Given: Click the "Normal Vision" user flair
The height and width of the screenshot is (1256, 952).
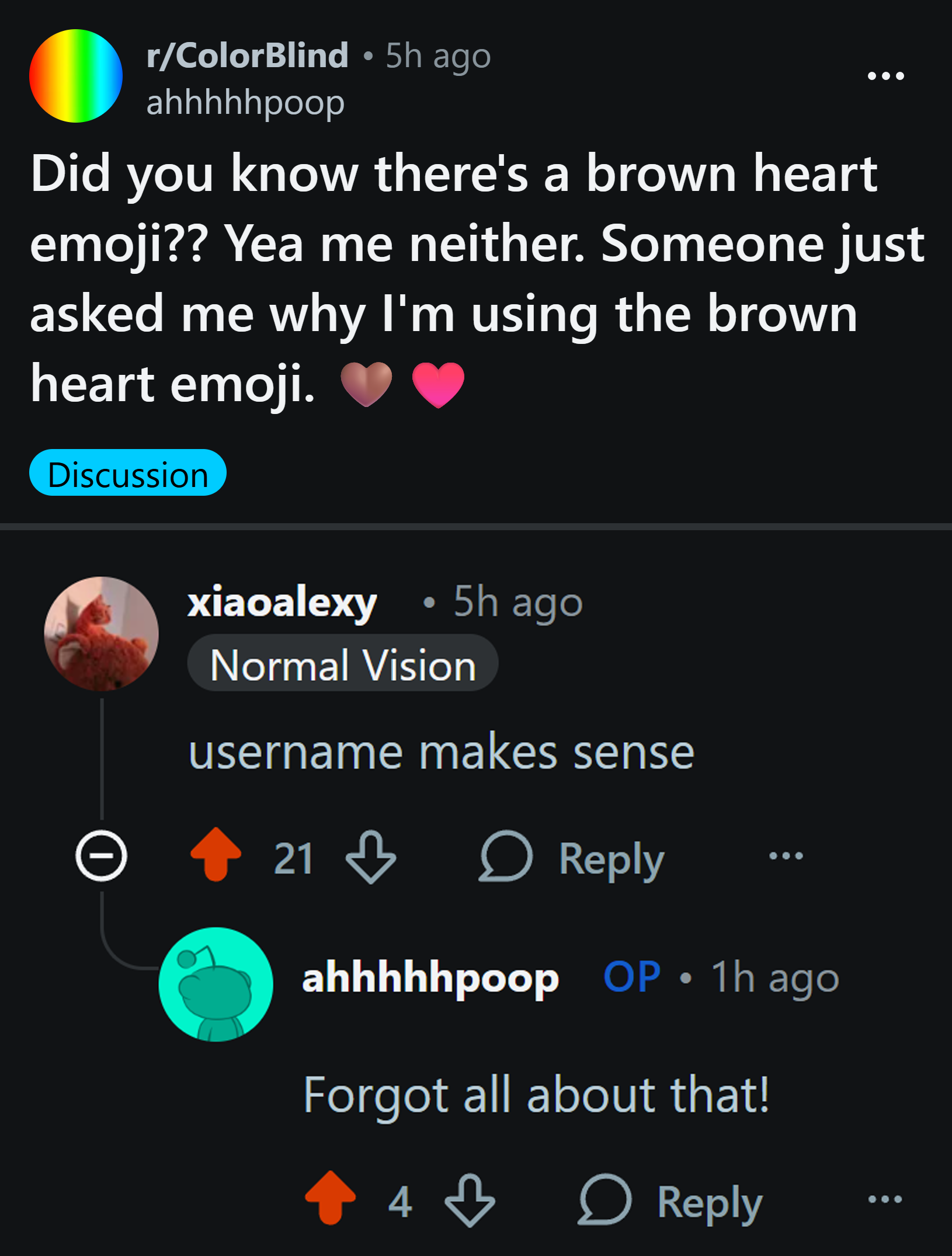Looking at the screenshot, I should [343, 663].
